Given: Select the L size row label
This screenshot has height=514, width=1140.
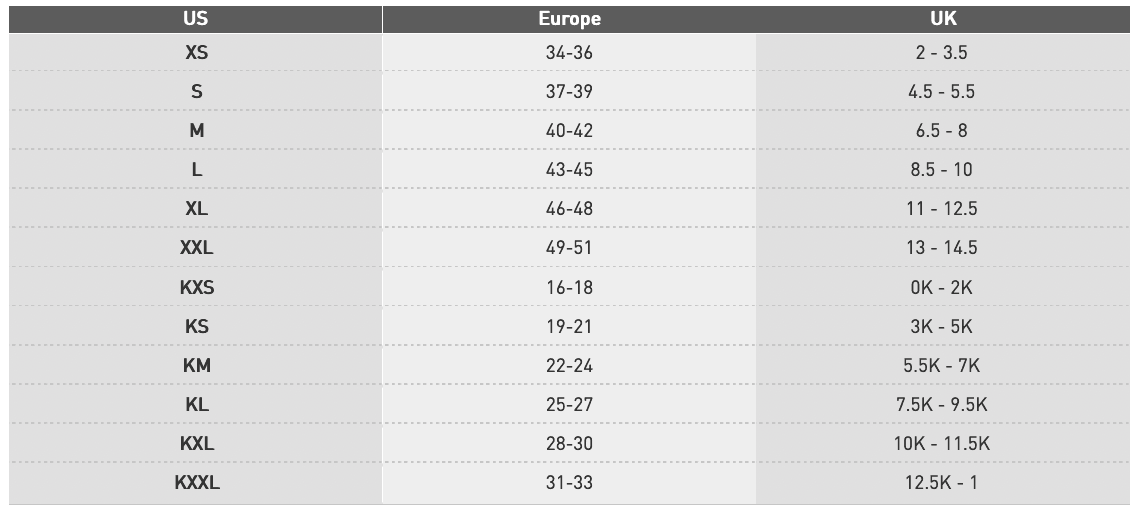Looking at the screenshot, I should tap(196, 169).
